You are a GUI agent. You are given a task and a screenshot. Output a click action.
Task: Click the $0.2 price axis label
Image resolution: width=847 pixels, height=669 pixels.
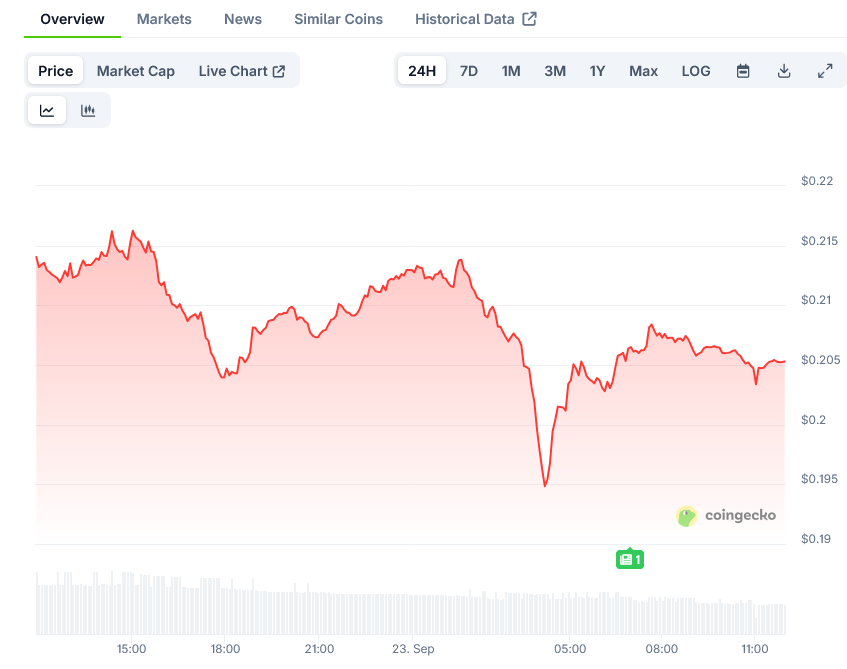click(x=813, y=419)
